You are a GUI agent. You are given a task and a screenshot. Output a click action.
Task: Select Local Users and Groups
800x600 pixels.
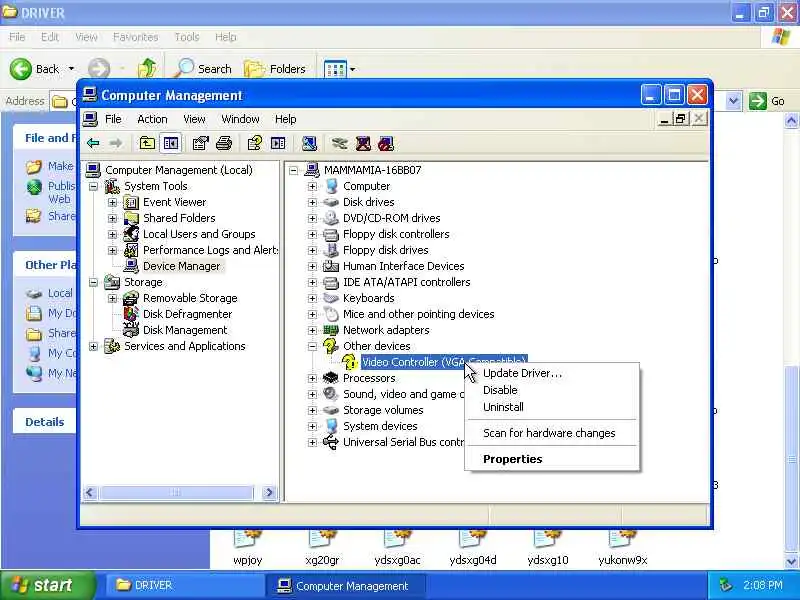pos(199,234)
